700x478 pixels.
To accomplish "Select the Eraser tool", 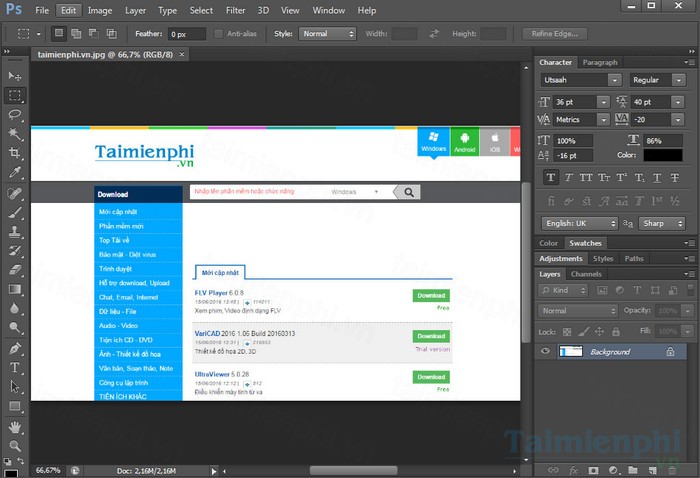I will coord(15,270).
